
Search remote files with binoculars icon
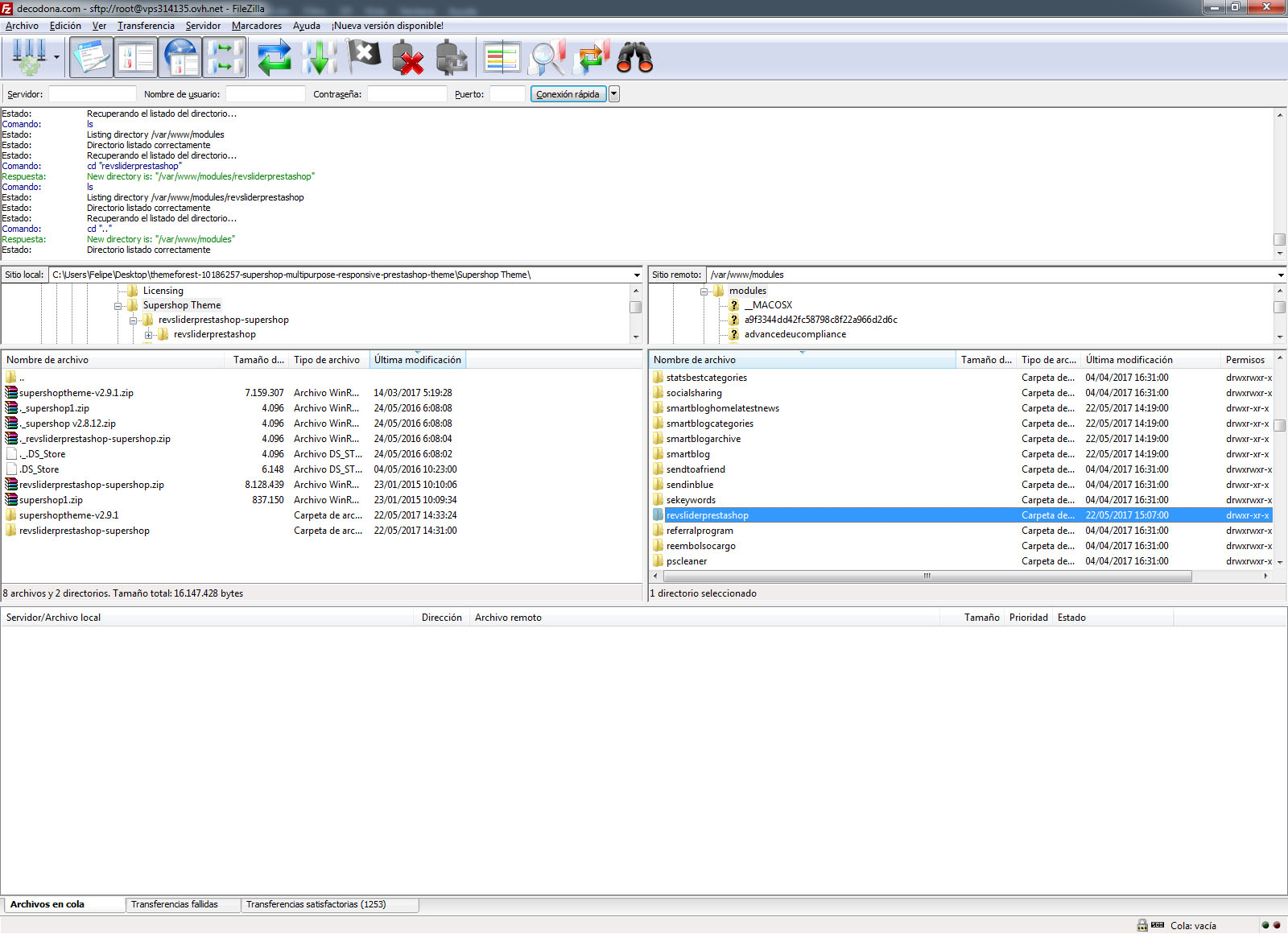(x=635, y=57)
